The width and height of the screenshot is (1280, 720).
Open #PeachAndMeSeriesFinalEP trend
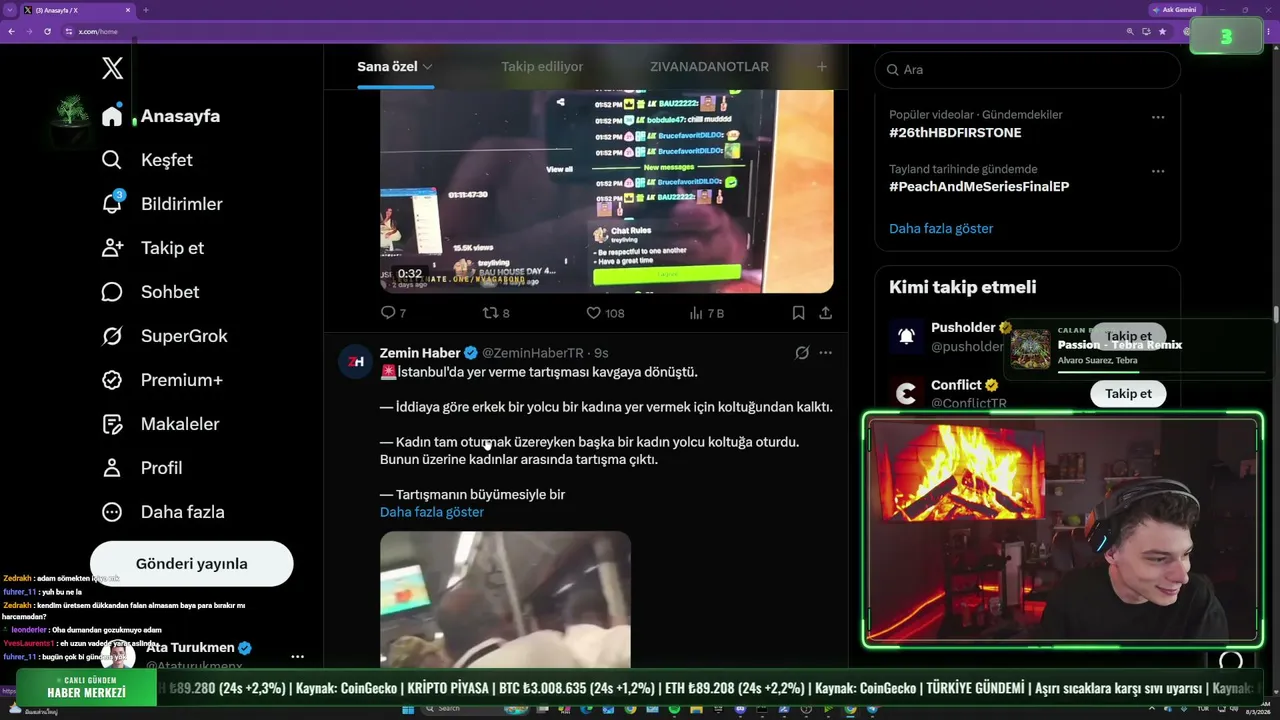[x=979, y=186]
